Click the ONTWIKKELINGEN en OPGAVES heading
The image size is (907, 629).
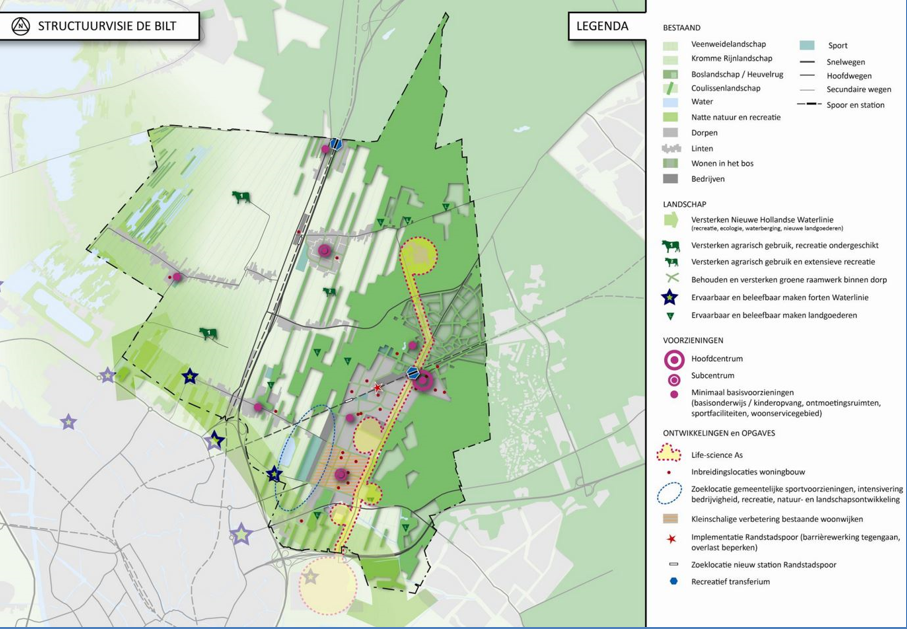[x=719, y=433]
